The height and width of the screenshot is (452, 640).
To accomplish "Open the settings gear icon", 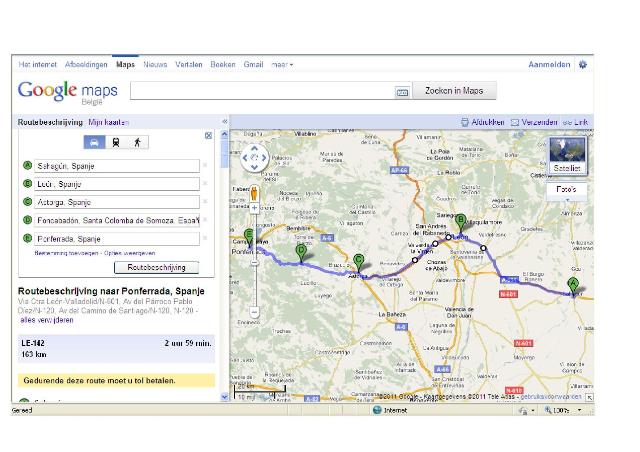I will [583, 65].
